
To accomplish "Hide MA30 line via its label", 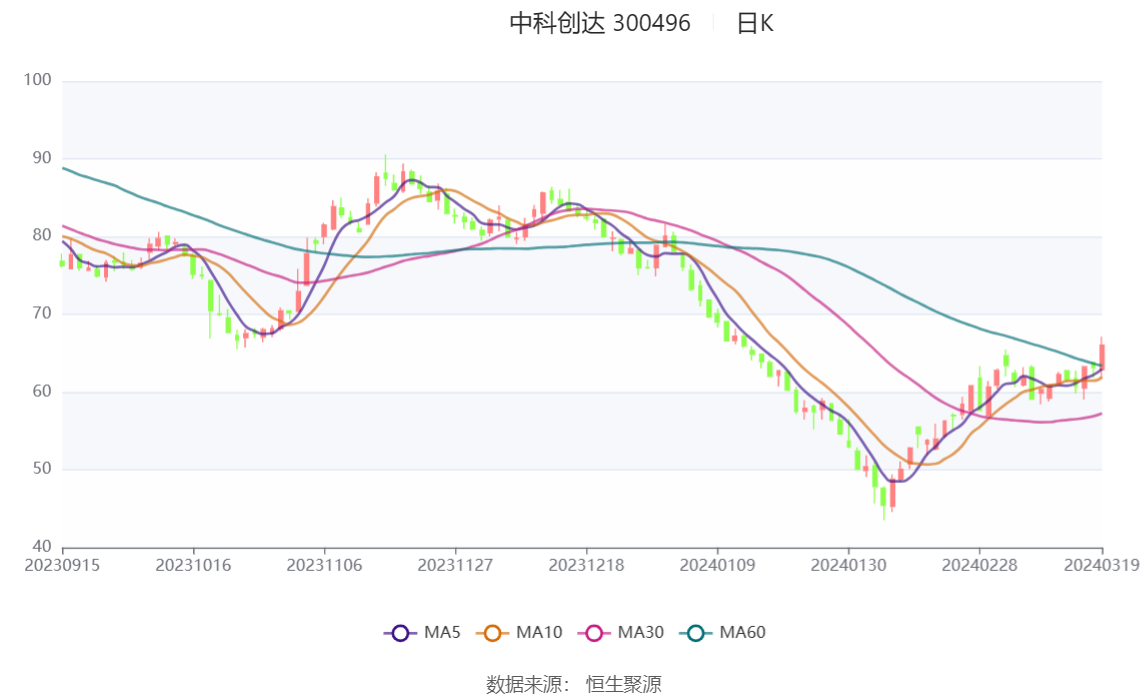I will 641,632.
